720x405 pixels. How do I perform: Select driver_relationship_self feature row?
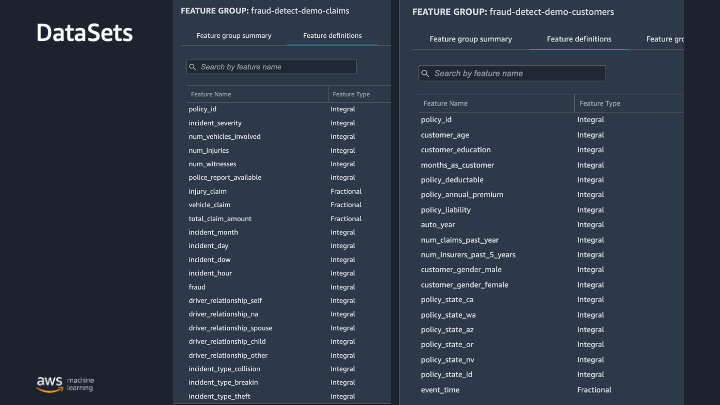pyautogui.click(x=288, y=300)
